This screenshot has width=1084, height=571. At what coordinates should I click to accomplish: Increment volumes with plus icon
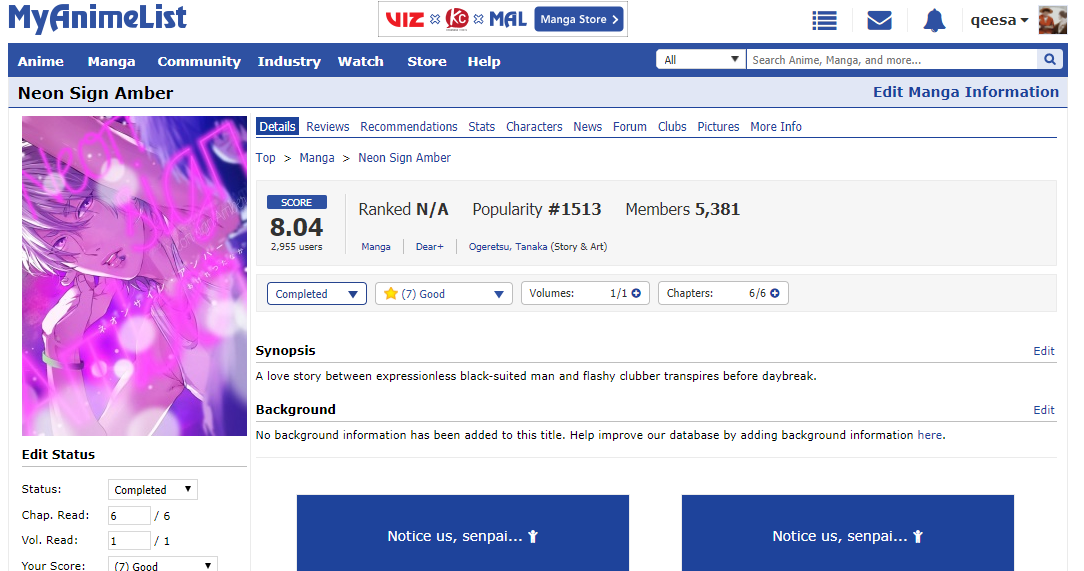pyautogui.click(x=636, y=294)
